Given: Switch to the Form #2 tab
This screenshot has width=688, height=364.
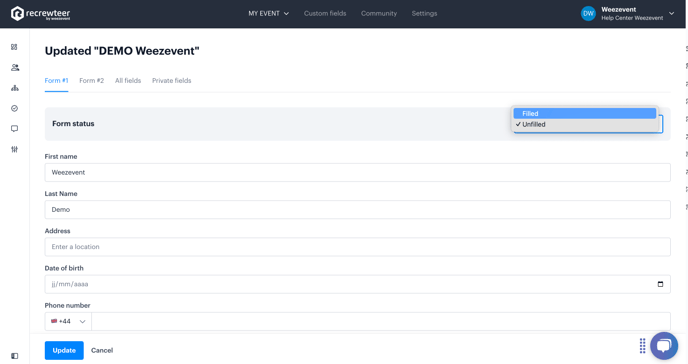Looking at the screenshot, I should pyautogui.click(x=92, y=81).
